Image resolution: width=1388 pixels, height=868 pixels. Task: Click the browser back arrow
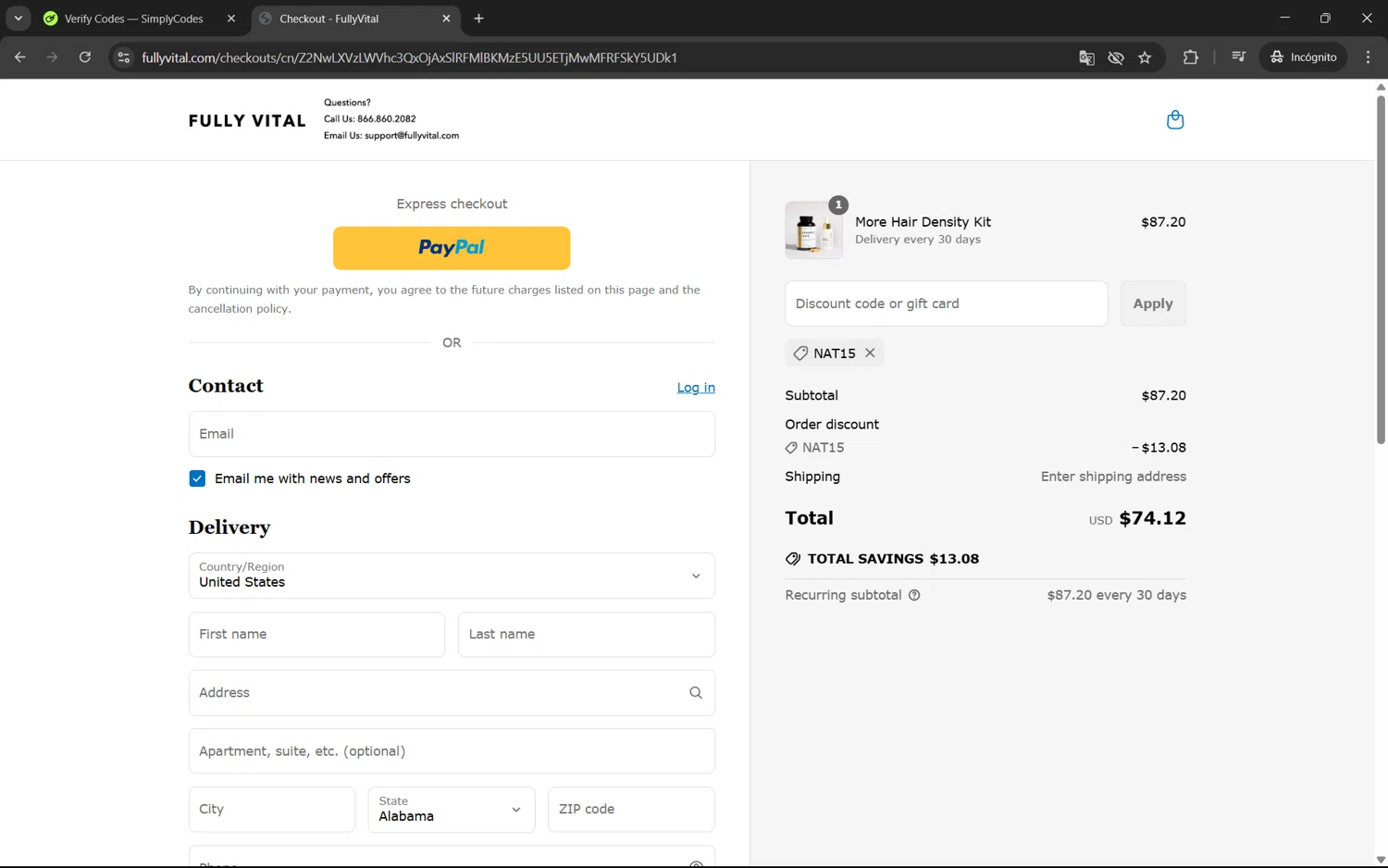click(x=20, y=57)
